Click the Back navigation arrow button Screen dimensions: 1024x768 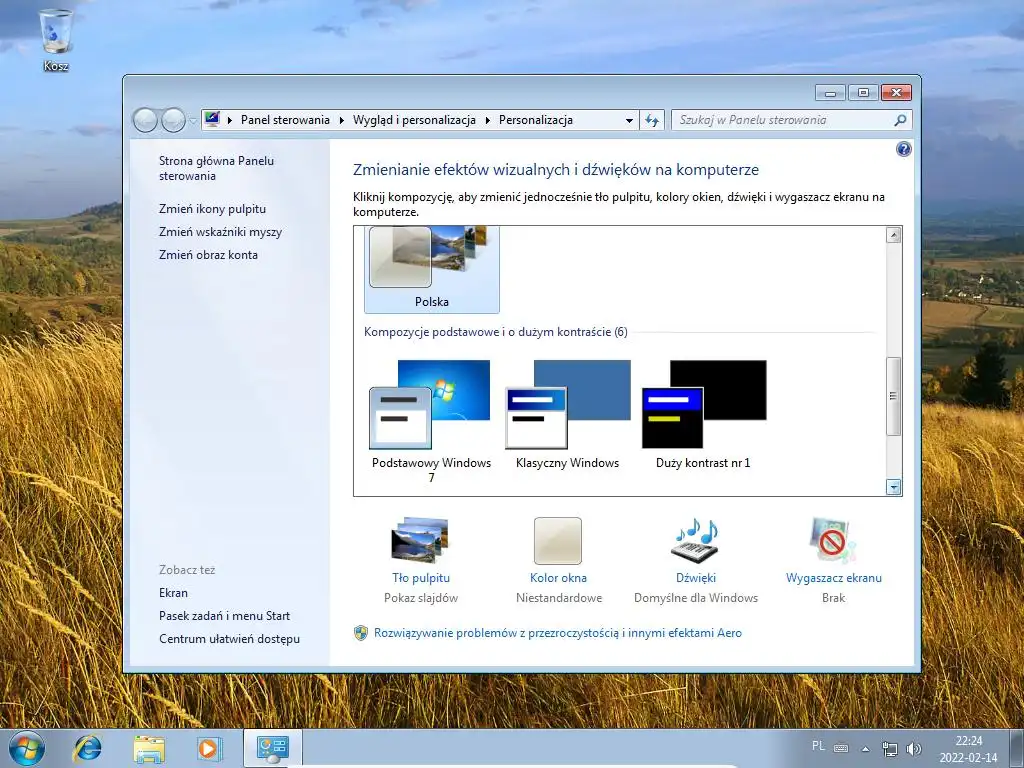click(145, 120)
